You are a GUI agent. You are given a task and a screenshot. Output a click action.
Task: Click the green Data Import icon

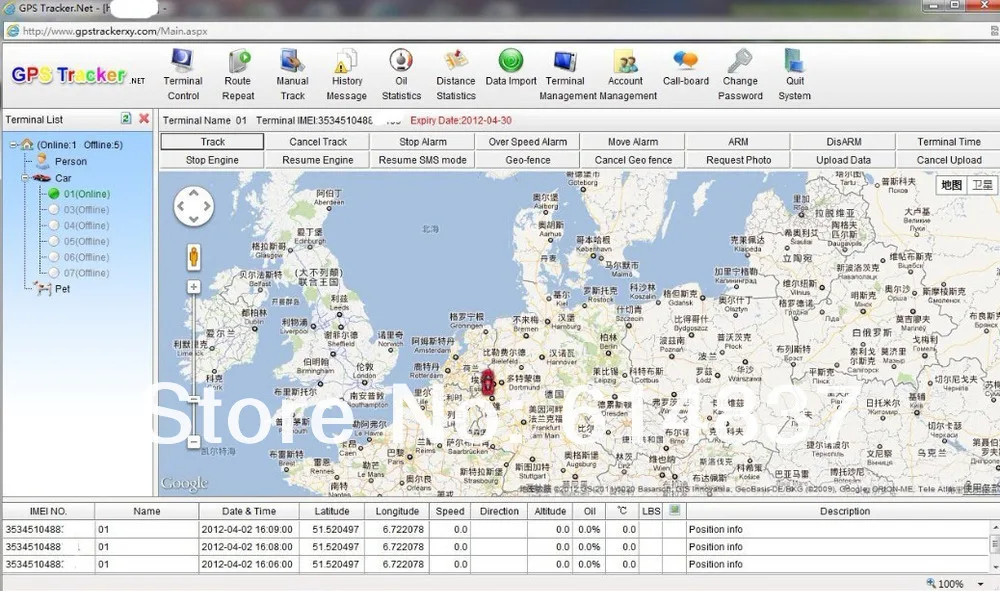pos(511,62)
